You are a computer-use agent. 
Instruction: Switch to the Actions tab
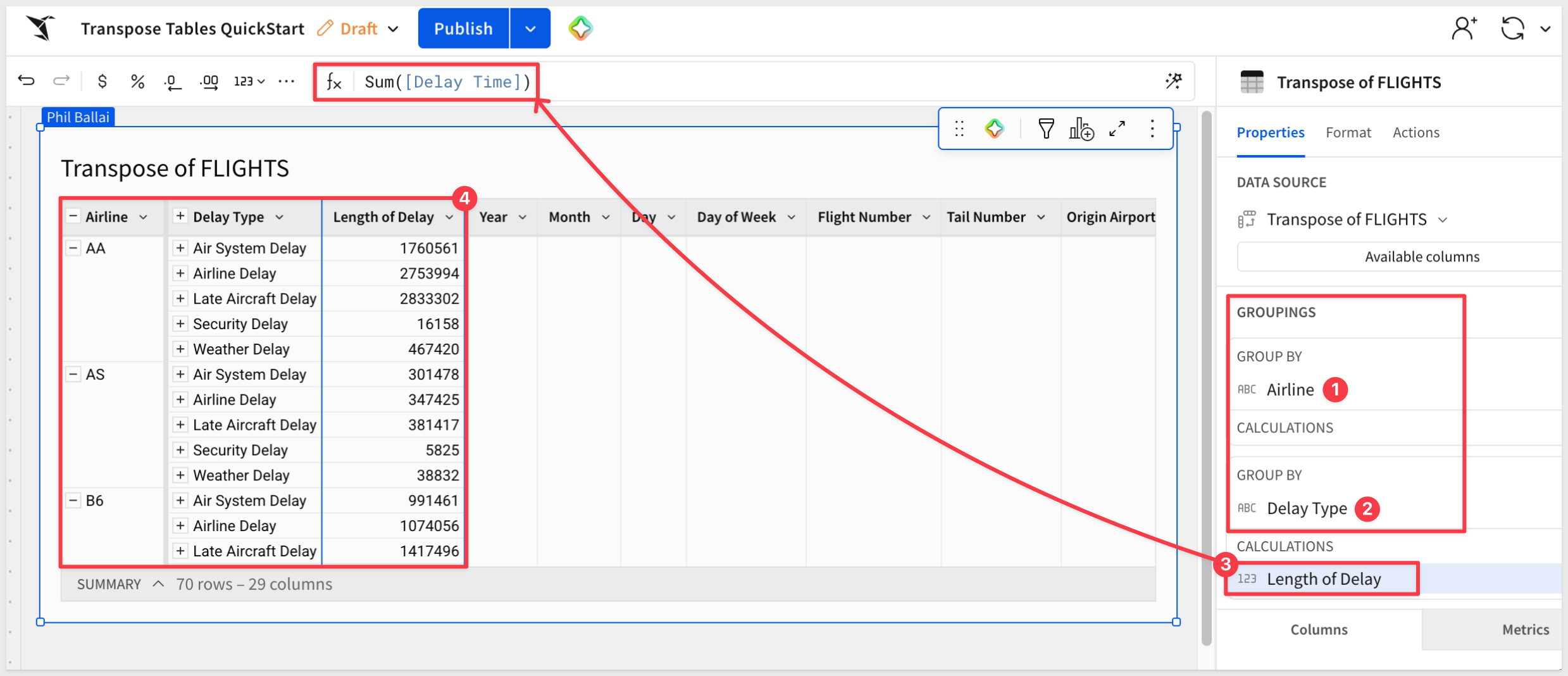coord(1416,132)
